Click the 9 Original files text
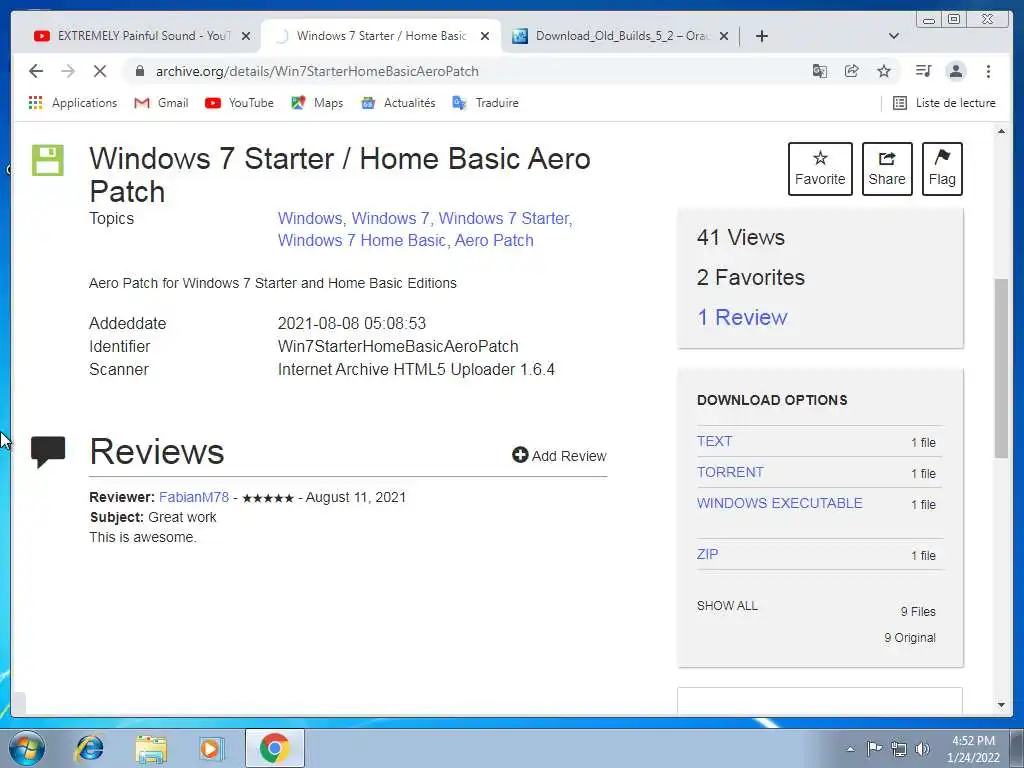The image size is (1024, 768). click(x=910, y=637)
